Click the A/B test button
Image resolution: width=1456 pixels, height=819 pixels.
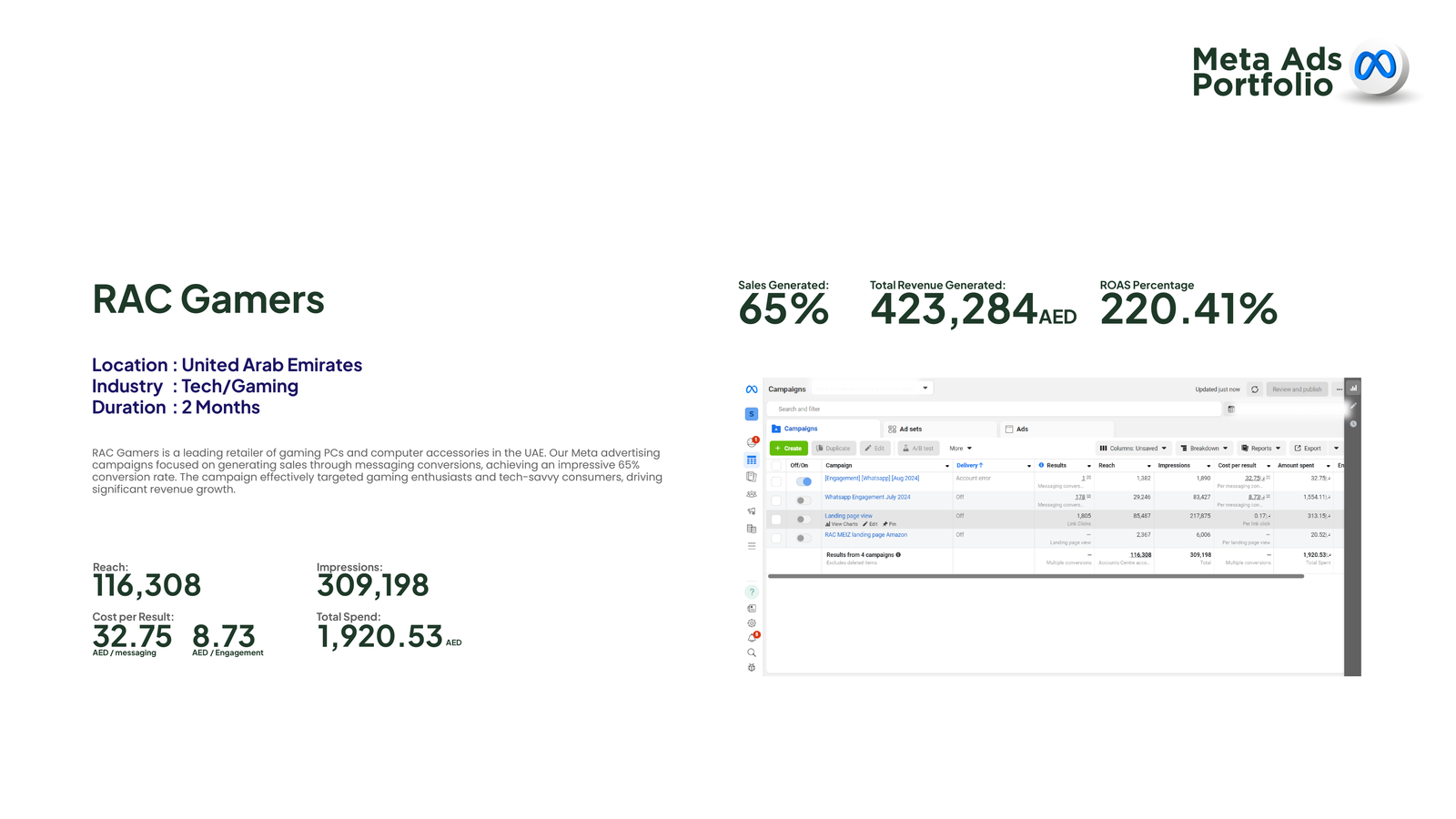coord(918,449)
